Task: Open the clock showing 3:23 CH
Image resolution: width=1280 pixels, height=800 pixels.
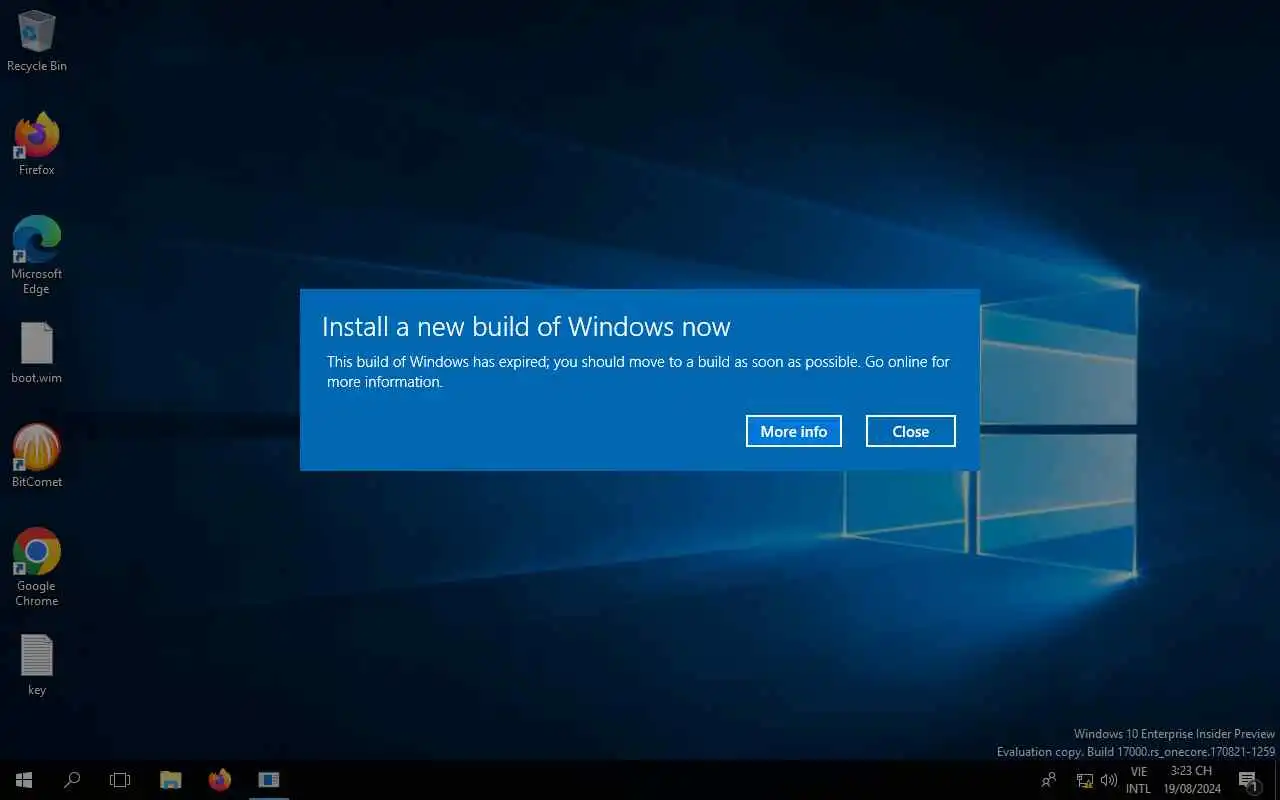Action: coord(1192,780)
